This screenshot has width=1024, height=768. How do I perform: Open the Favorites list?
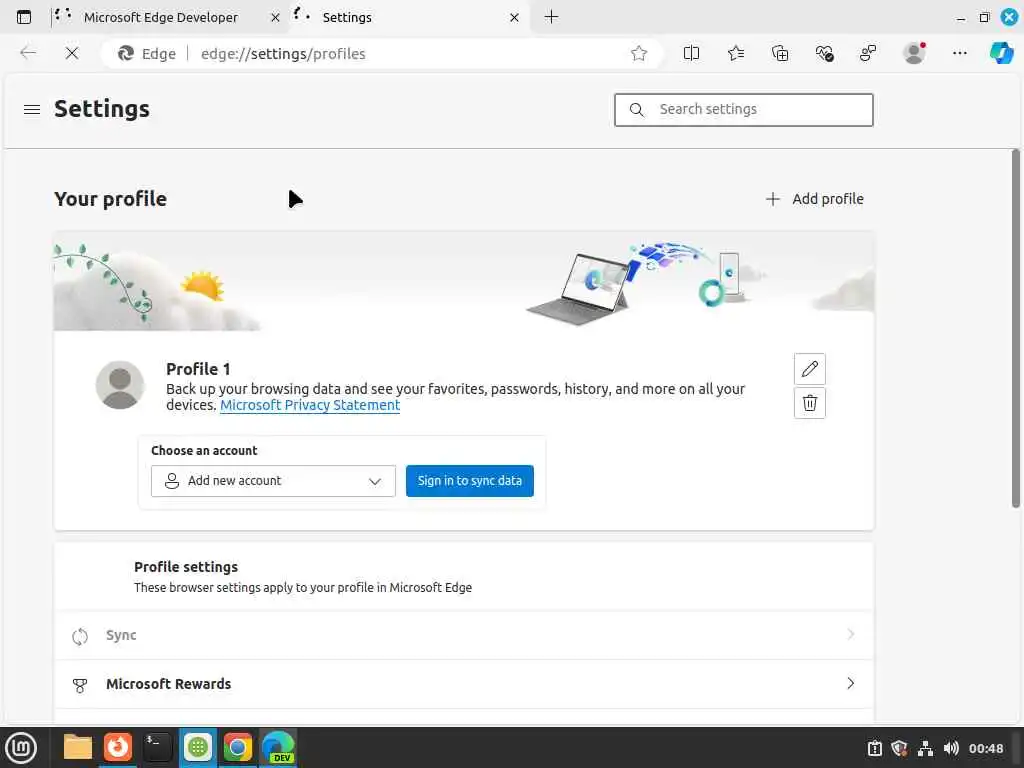(x=736, y=54)
